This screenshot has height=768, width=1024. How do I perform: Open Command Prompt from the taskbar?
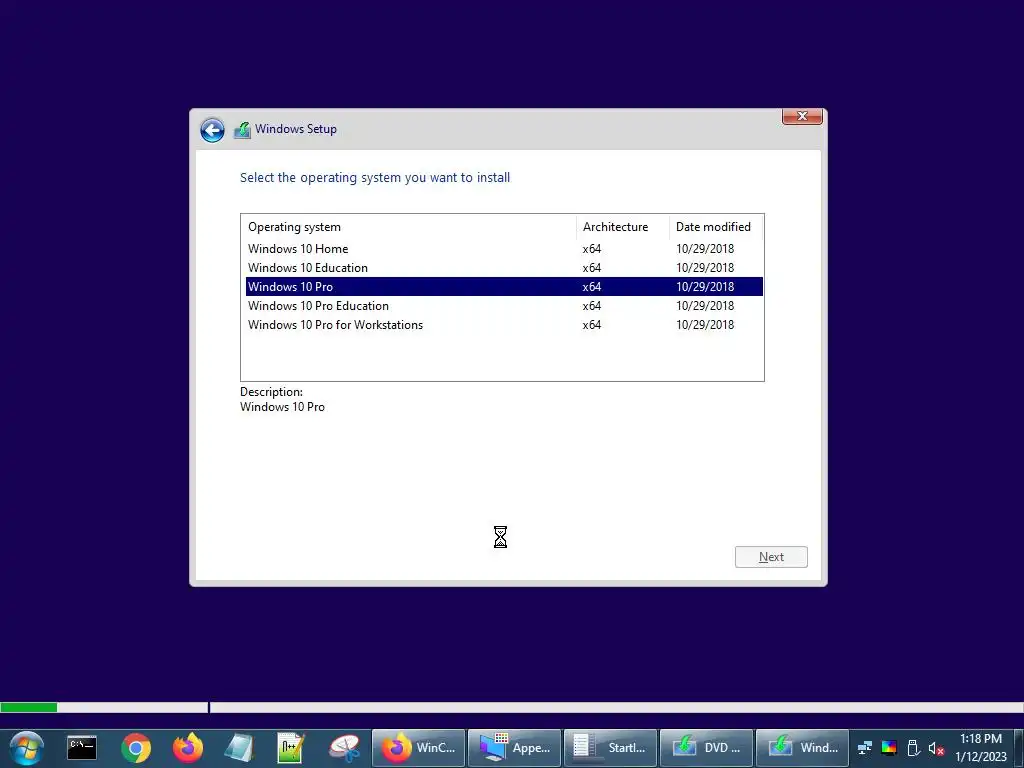click(82, 748)
